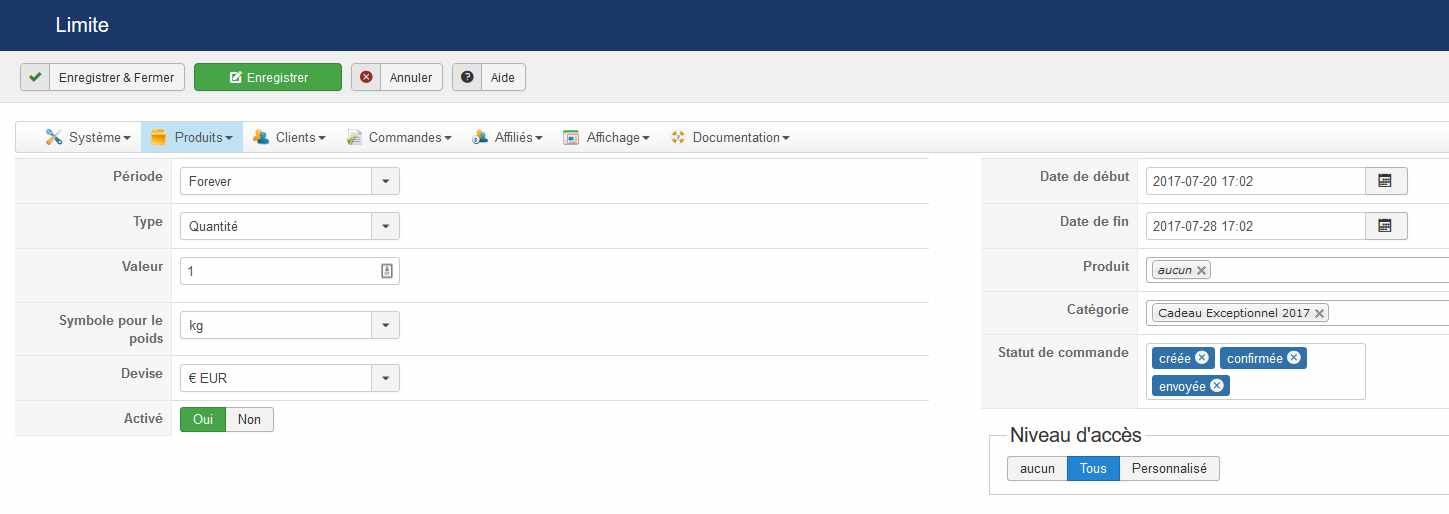Click the green Enregistrer button
This screenshot has height=514, width=1449.
point(268,77)
